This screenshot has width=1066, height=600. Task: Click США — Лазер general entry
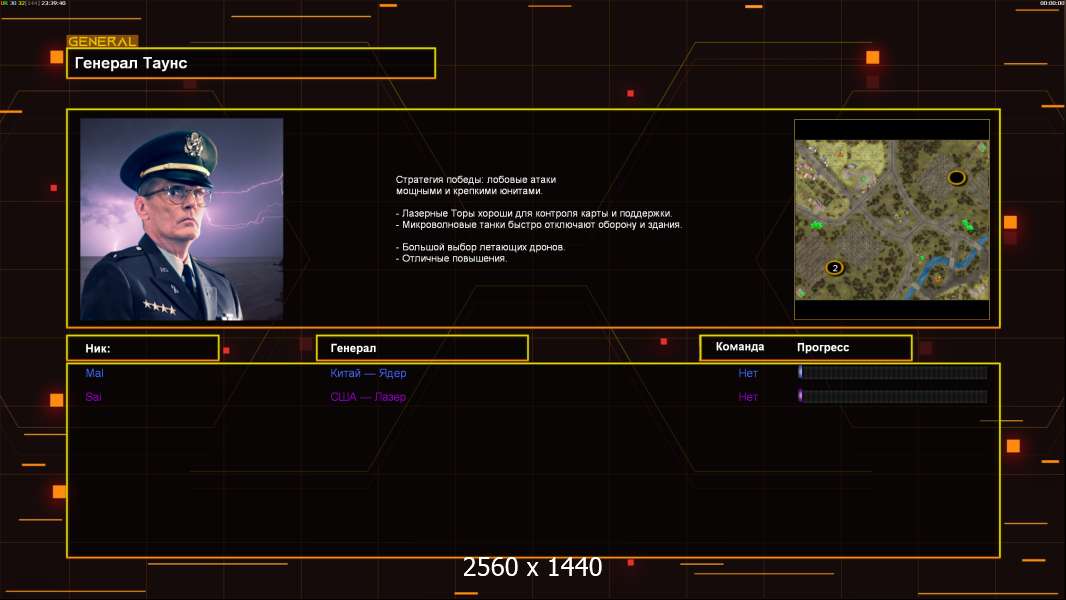click(368, 397)
